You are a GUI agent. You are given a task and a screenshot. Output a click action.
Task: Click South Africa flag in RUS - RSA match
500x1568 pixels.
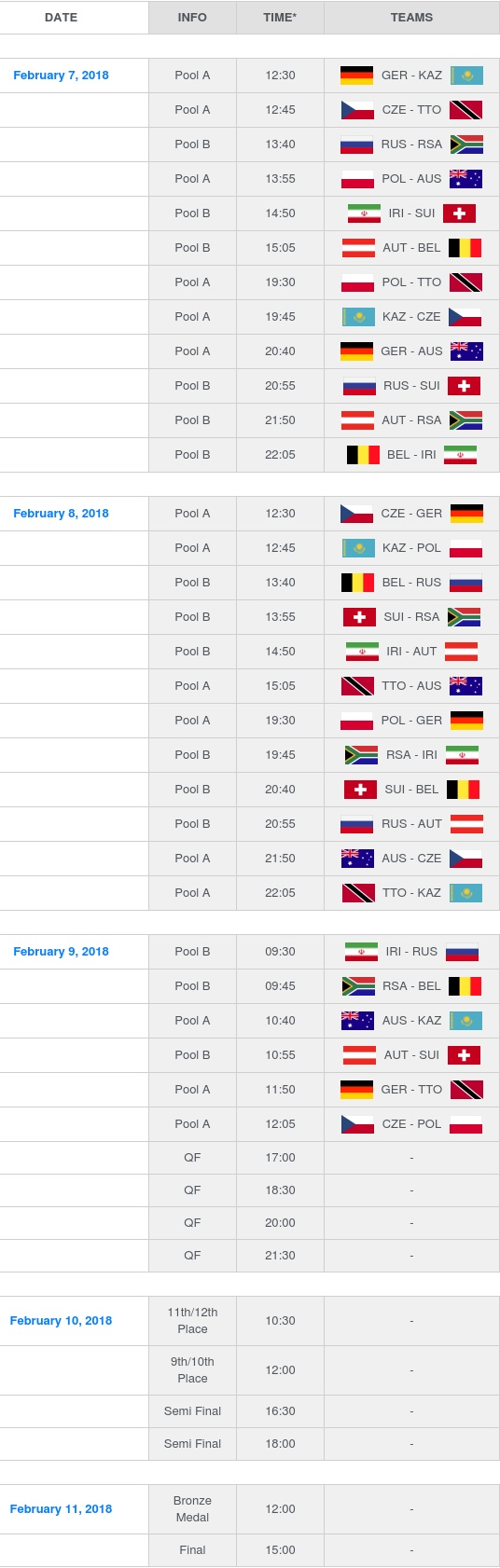tap(466, 144)
